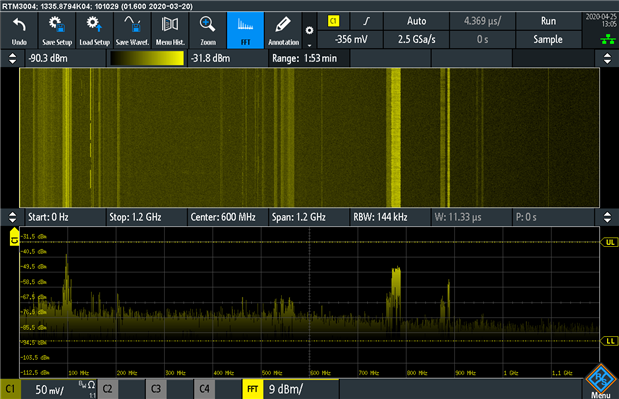619x399 pixels.
Task: Click FFT bar right up/down arrows
Action: (x=607, y=217)
